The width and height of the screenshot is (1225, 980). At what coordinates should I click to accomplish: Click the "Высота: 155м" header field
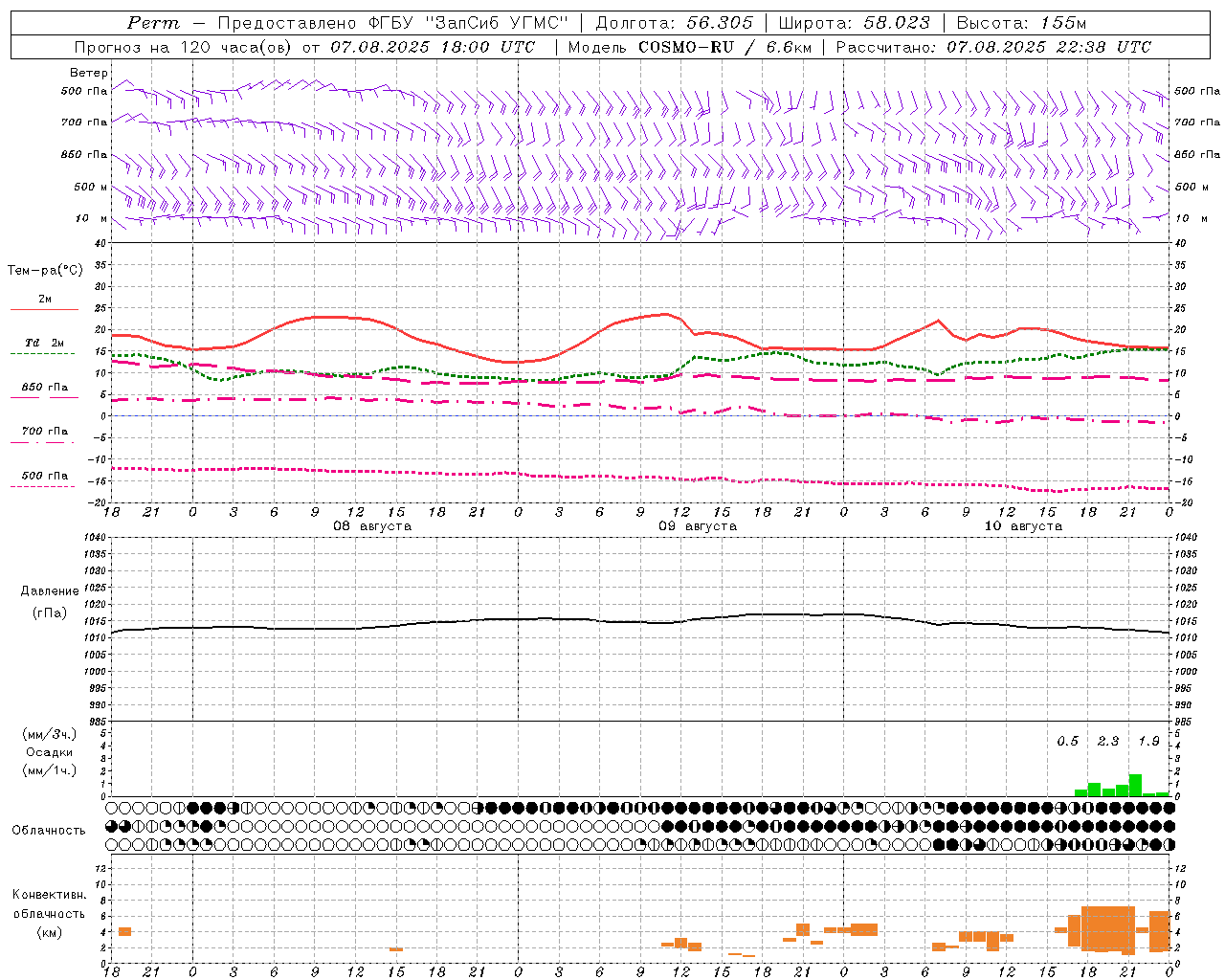tap(1021, 23)
